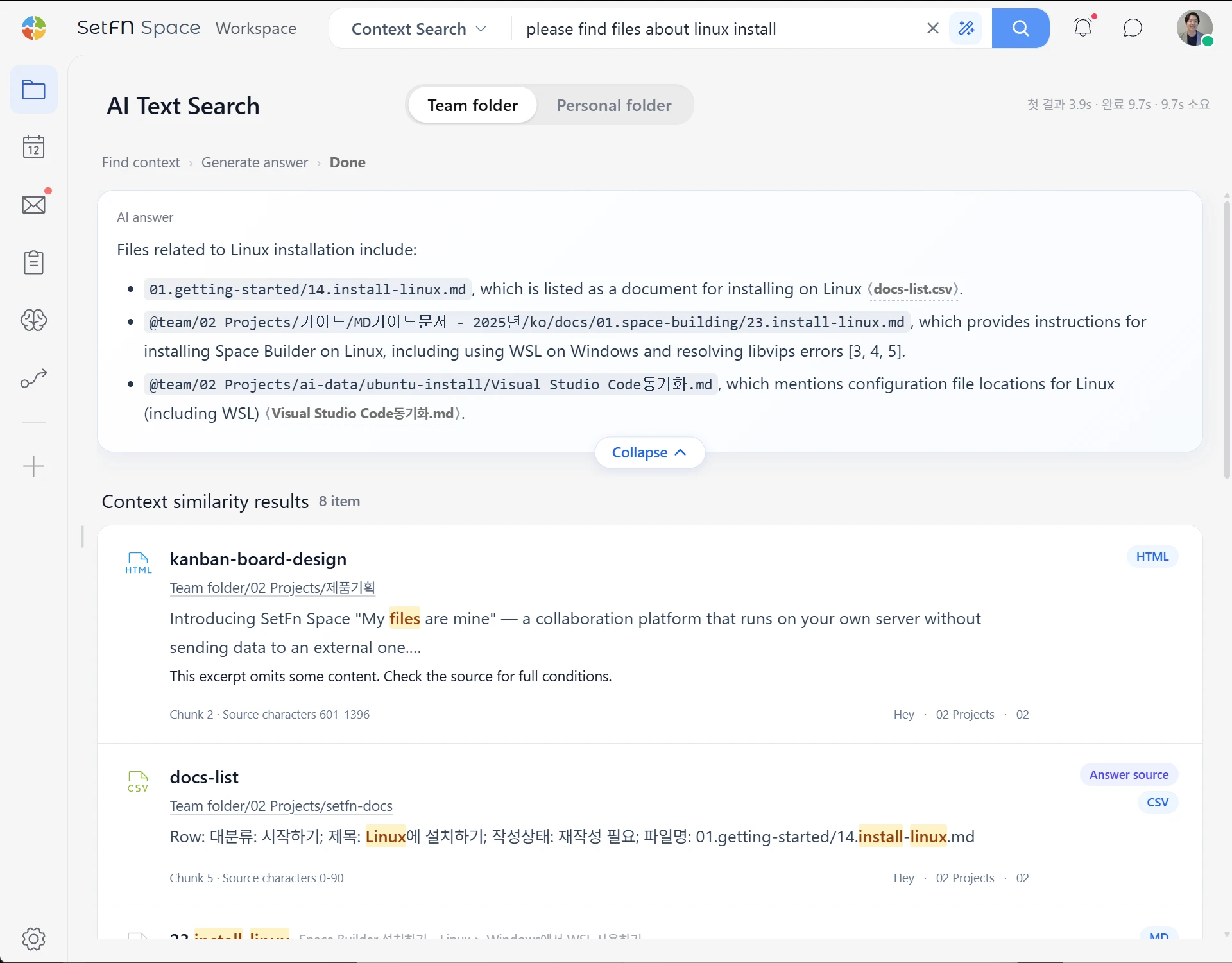
Task: Click the CSV type badge
Action: tap(1158, 802)
